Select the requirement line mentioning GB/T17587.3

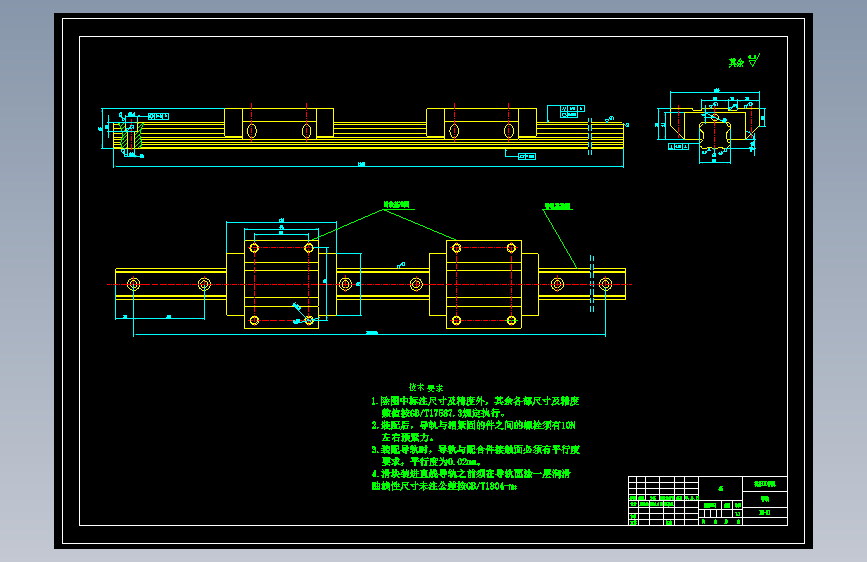pos(443,413)
